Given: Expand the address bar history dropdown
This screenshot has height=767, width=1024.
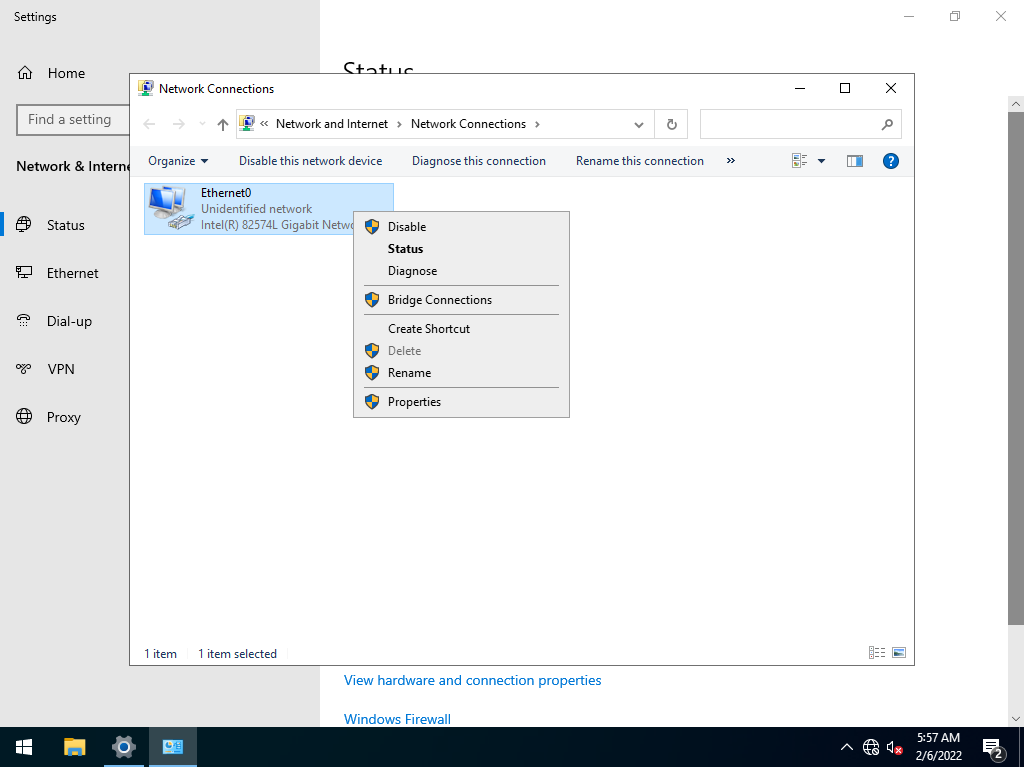Looking at the screenshot, I should 639,125.
